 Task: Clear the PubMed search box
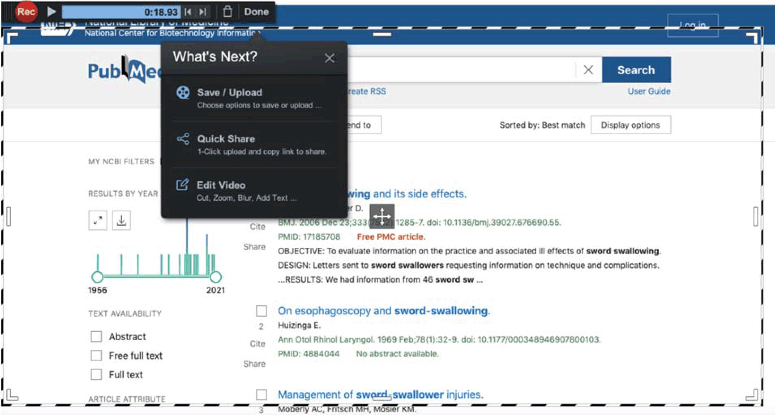point(588,70)
